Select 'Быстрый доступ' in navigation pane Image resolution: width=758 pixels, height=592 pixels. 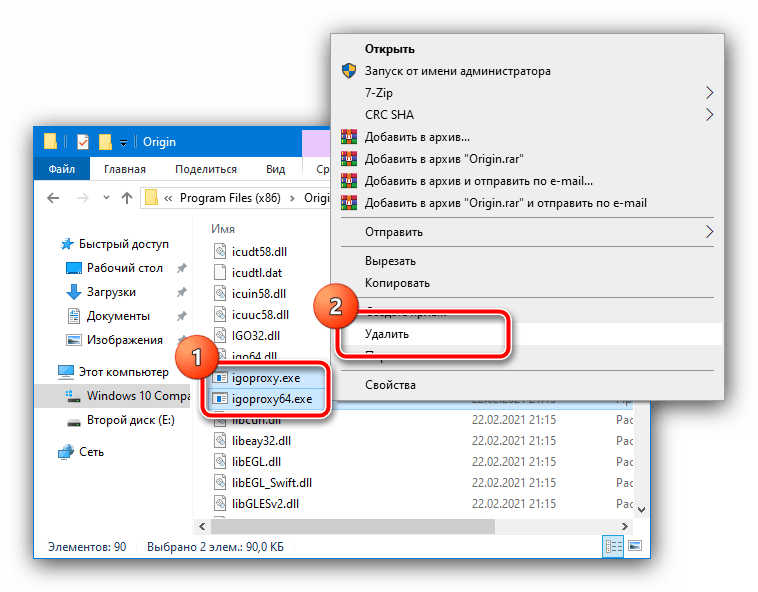click(x=124, y=244)
